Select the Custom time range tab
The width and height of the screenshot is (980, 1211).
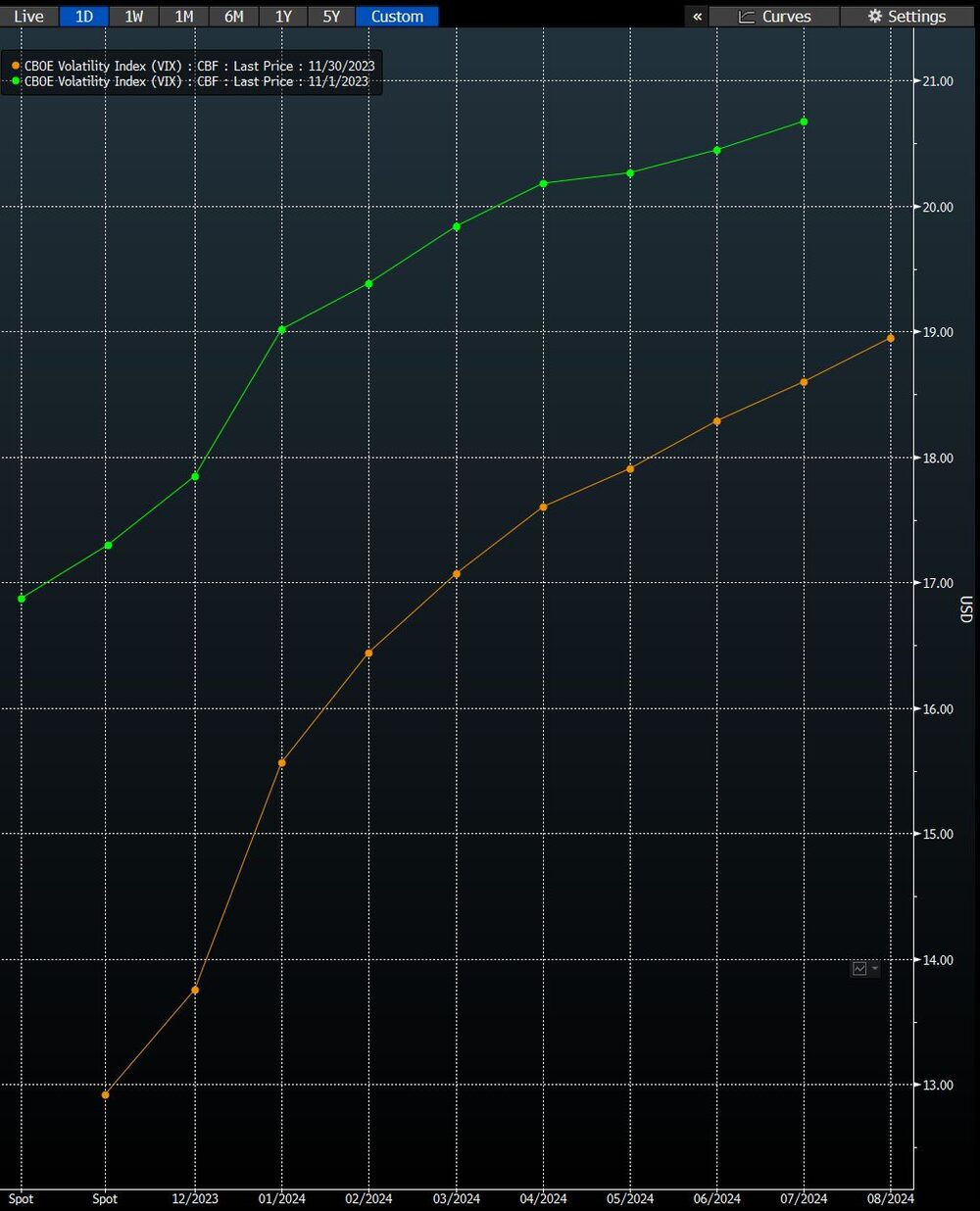point(396,16)
